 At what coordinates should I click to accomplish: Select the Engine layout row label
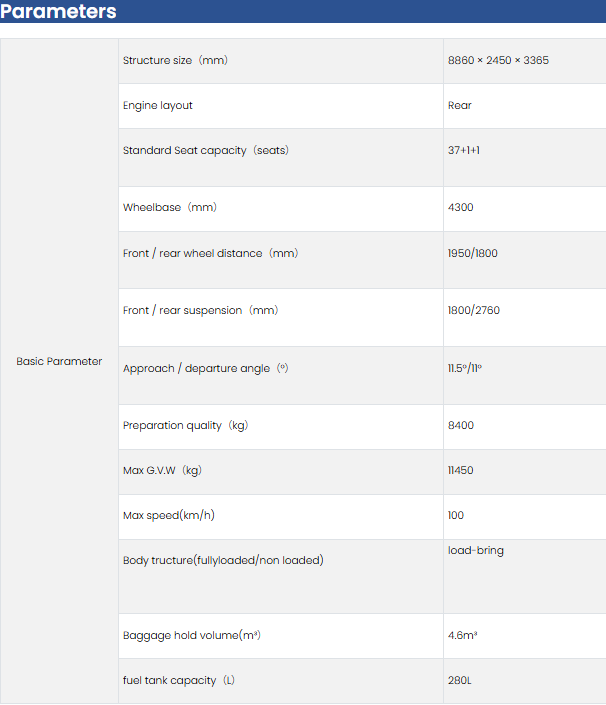tap(158, 105)
